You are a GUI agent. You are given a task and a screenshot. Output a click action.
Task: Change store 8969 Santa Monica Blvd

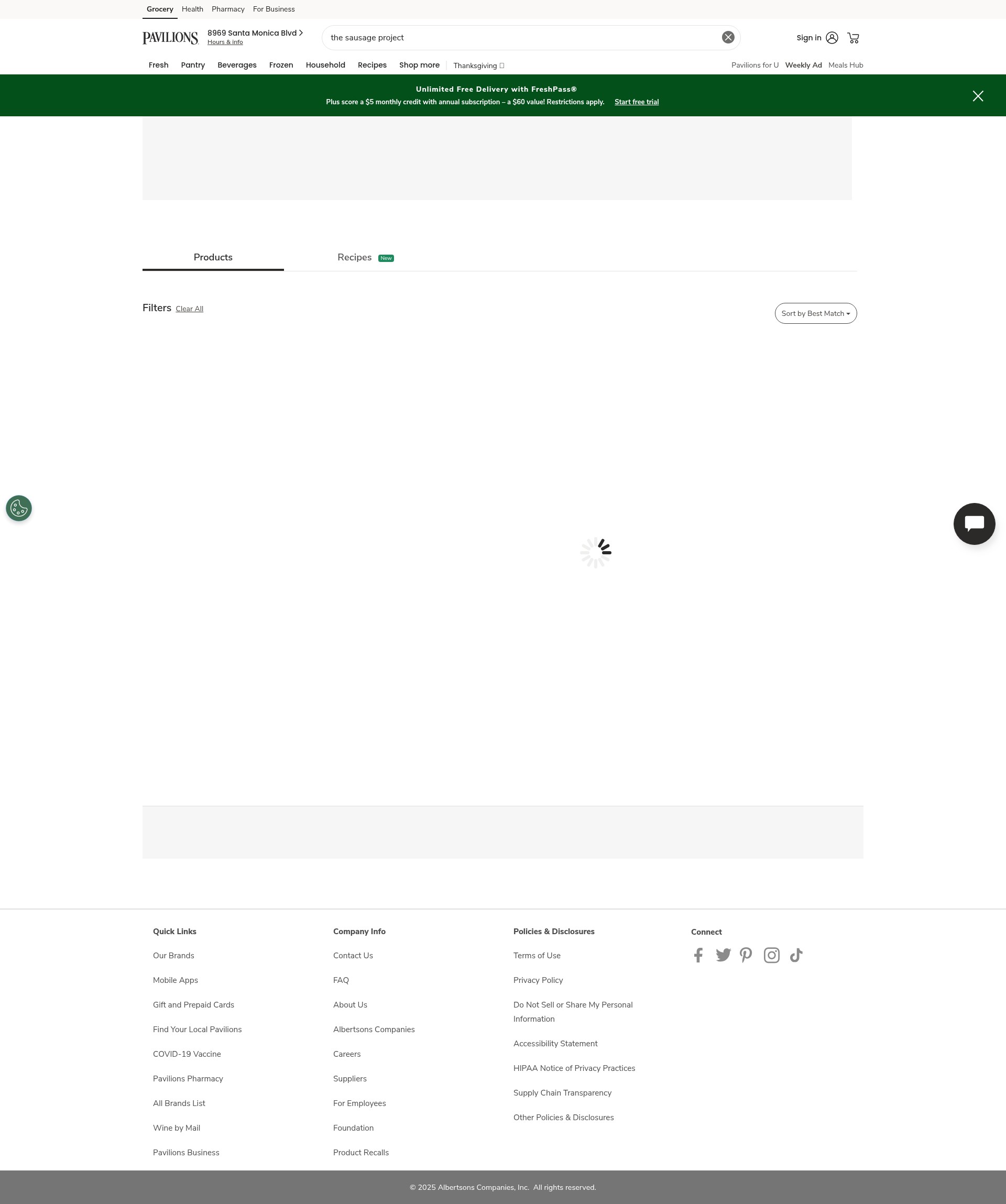[x=255, y=32]
